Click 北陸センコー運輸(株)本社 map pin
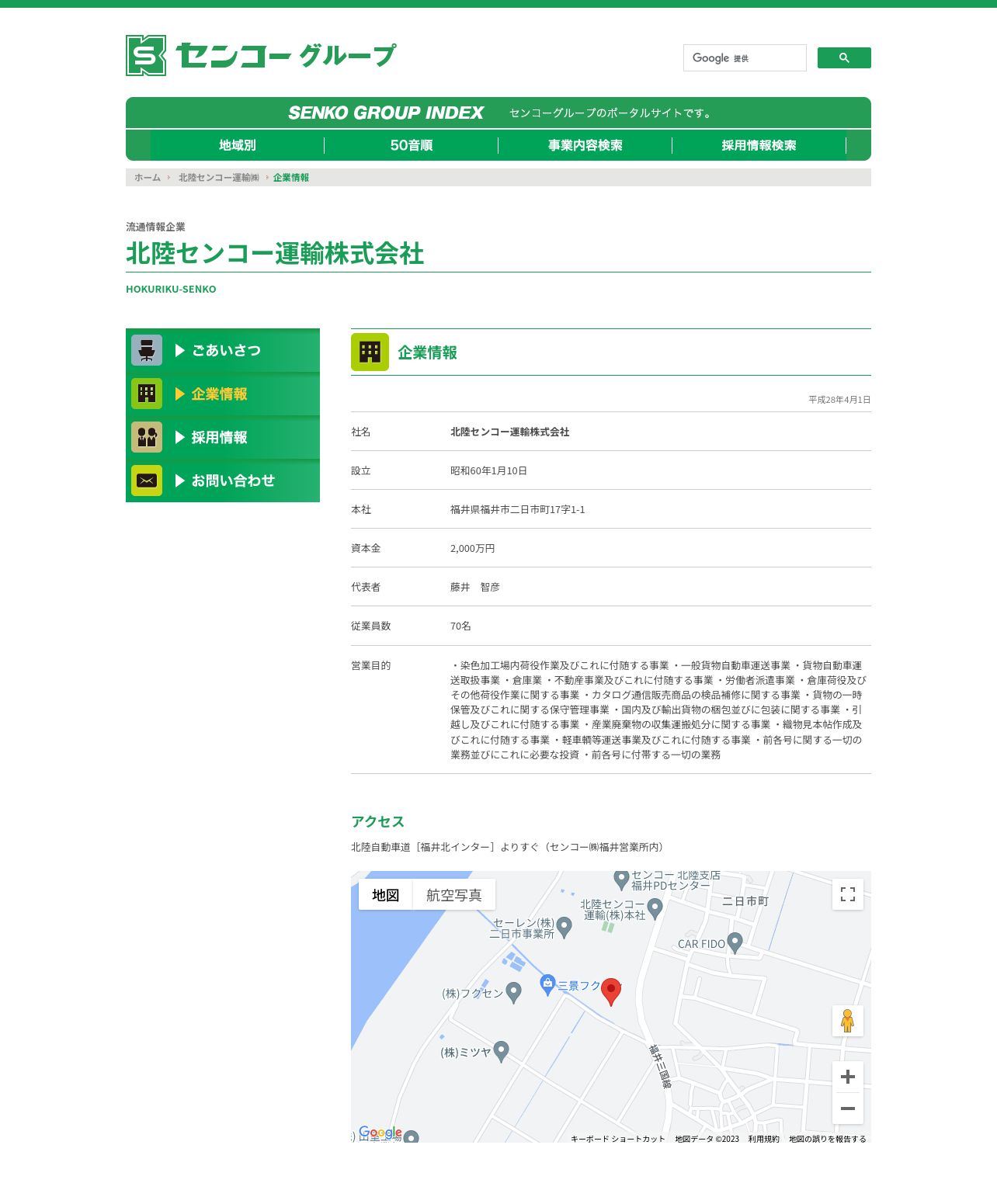Viewport: 997px width, 1204px height. 655,908
